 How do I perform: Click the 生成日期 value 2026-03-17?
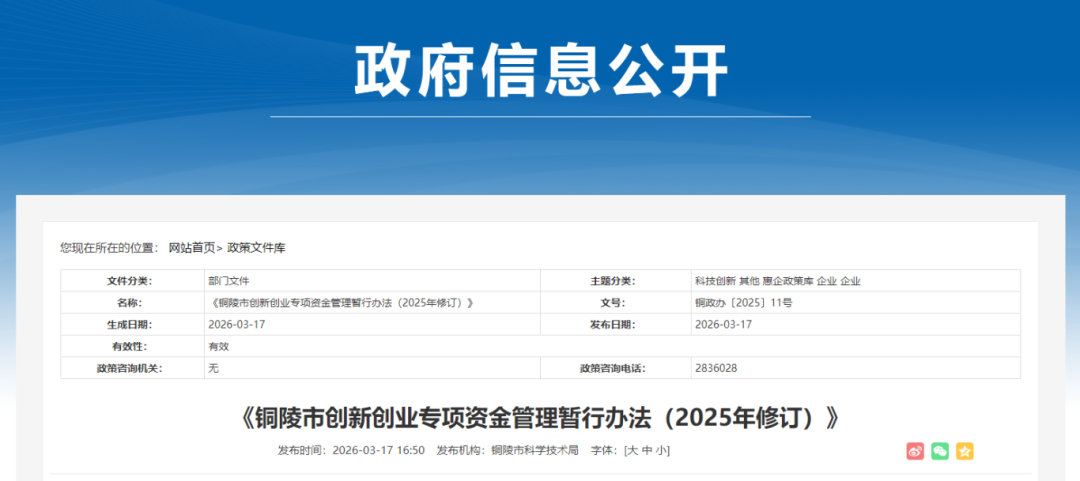(x=236, y=325)
